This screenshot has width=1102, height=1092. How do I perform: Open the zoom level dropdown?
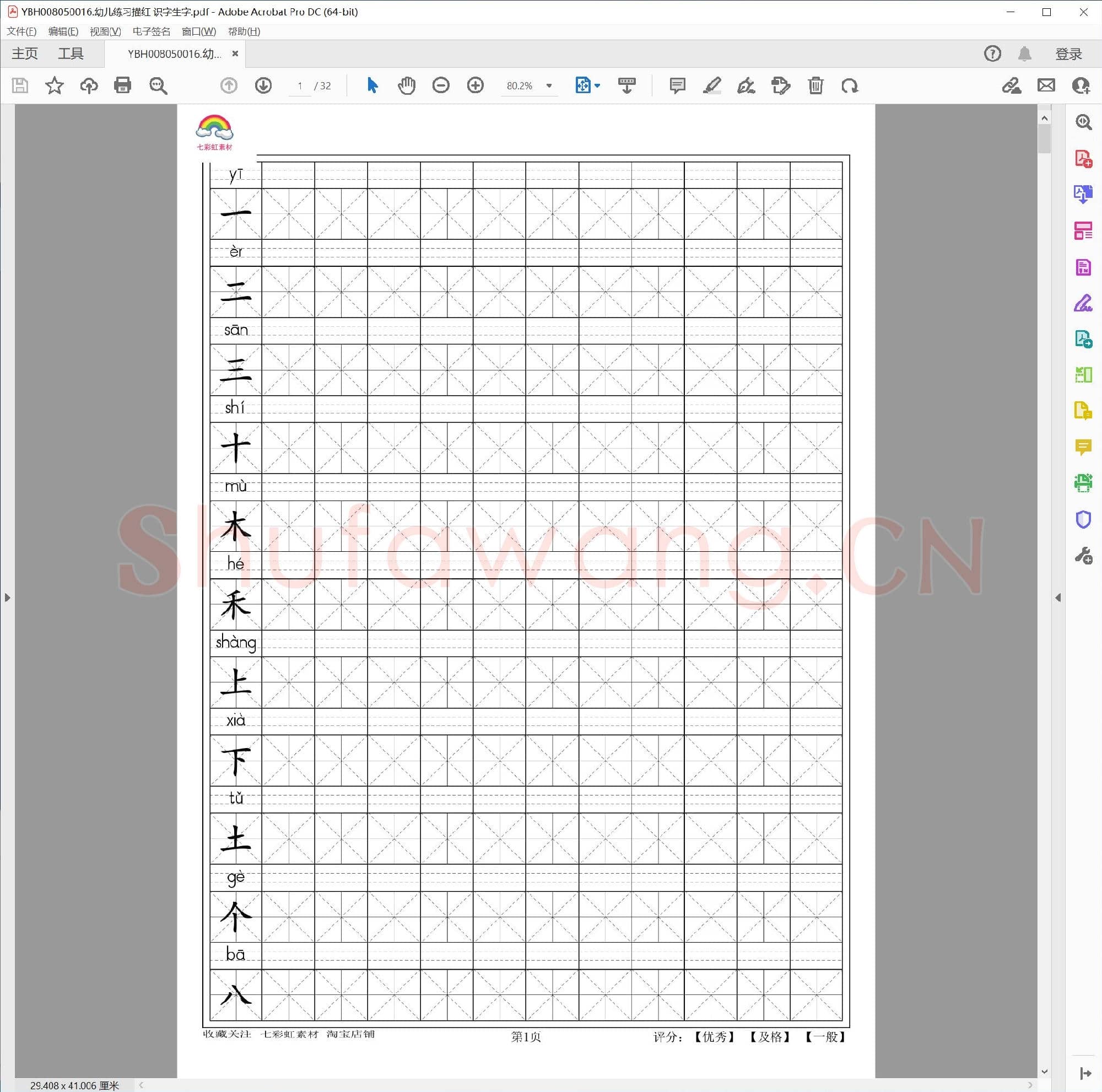549,85
